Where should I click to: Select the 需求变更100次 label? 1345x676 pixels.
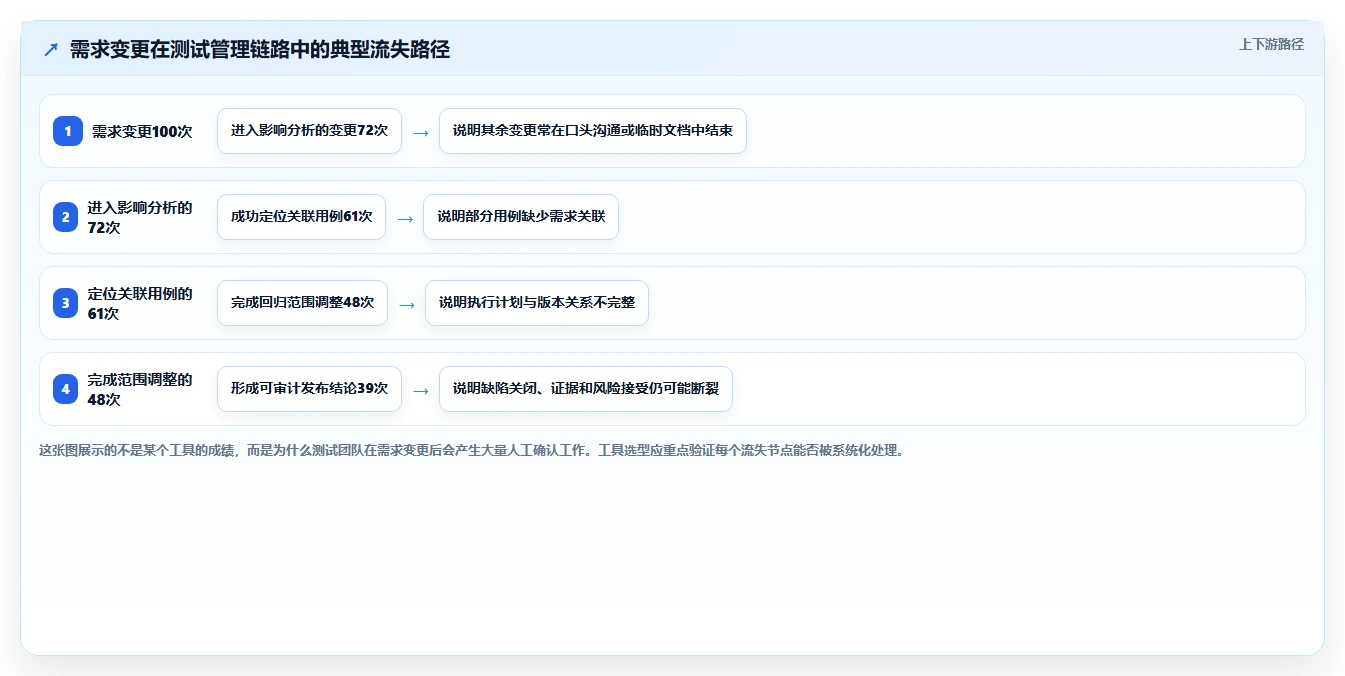(142, 131)
